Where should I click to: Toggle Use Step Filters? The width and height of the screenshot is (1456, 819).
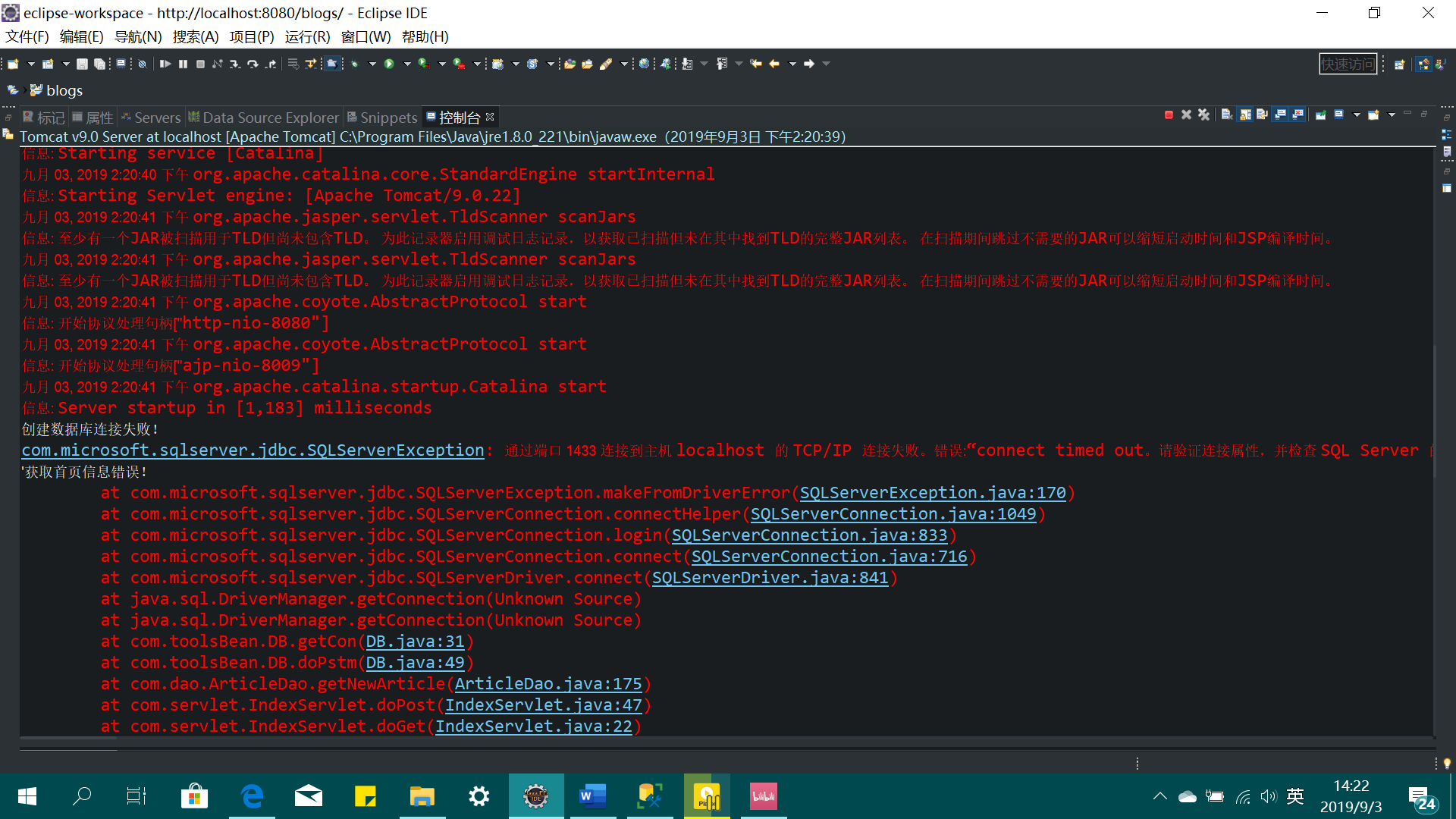(310, 64)
